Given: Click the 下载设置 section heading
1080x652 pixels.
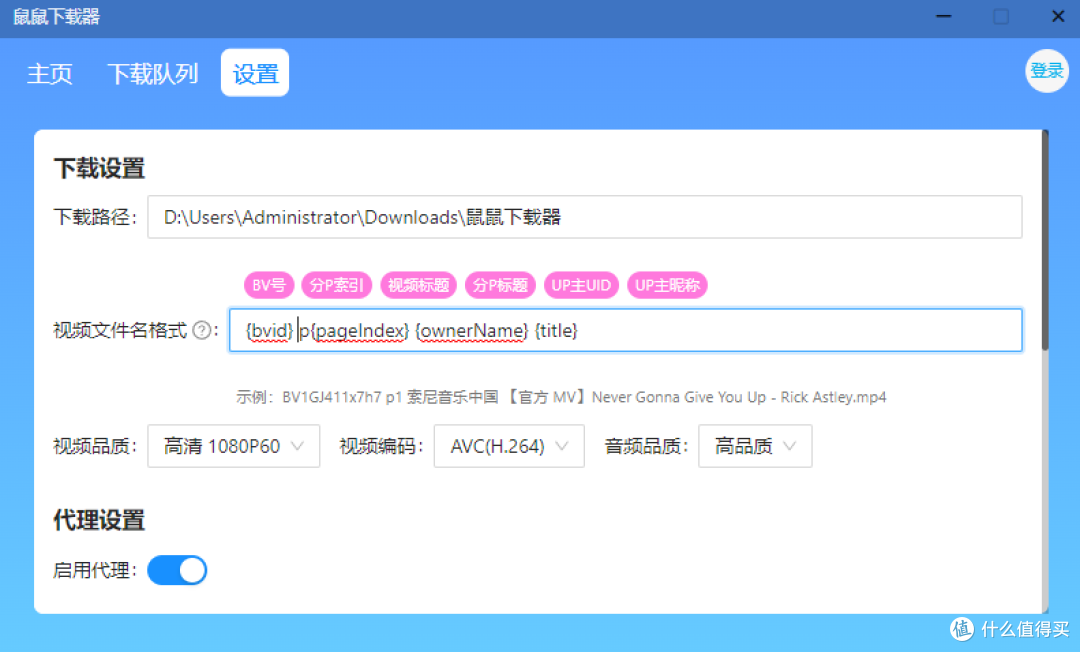Looking at the screenshot, I should tap(99, 169).
